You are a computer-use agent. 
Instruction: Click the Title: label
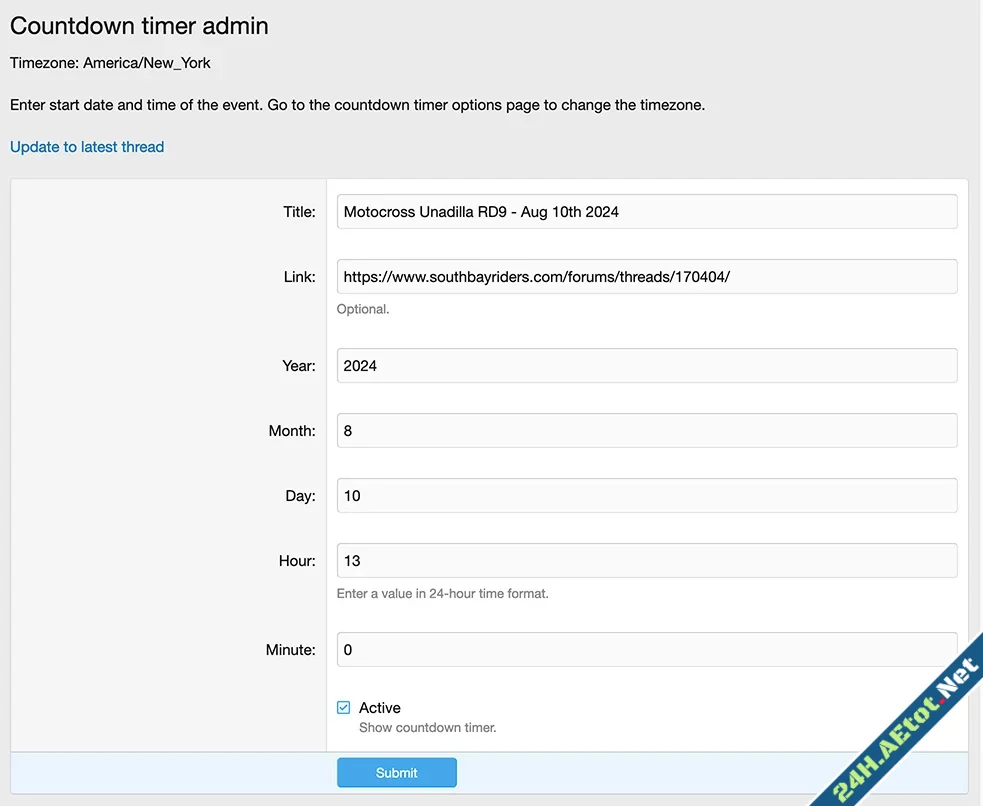coord(299,211)
